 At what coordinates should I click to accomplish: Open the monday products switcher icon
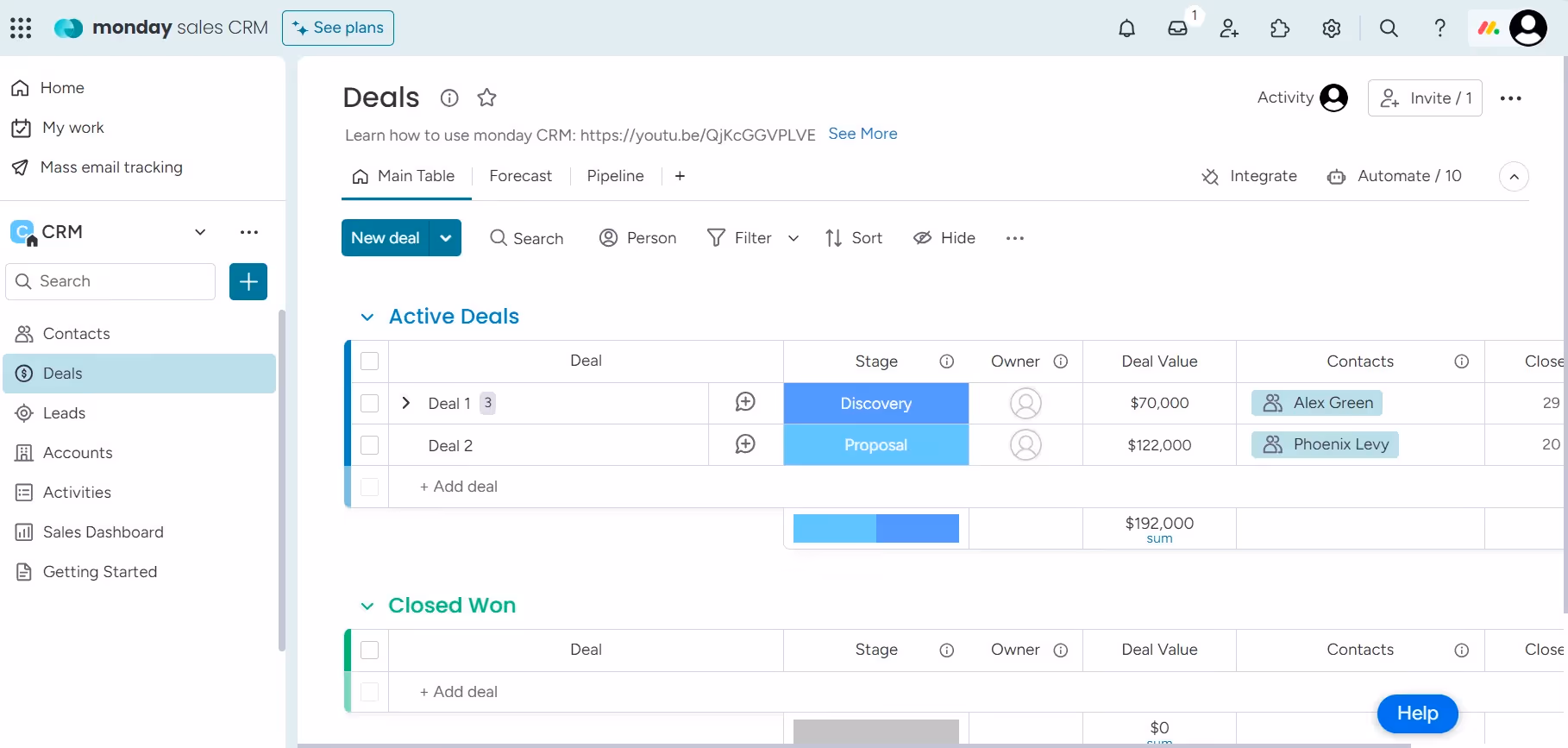[1489, 28]
